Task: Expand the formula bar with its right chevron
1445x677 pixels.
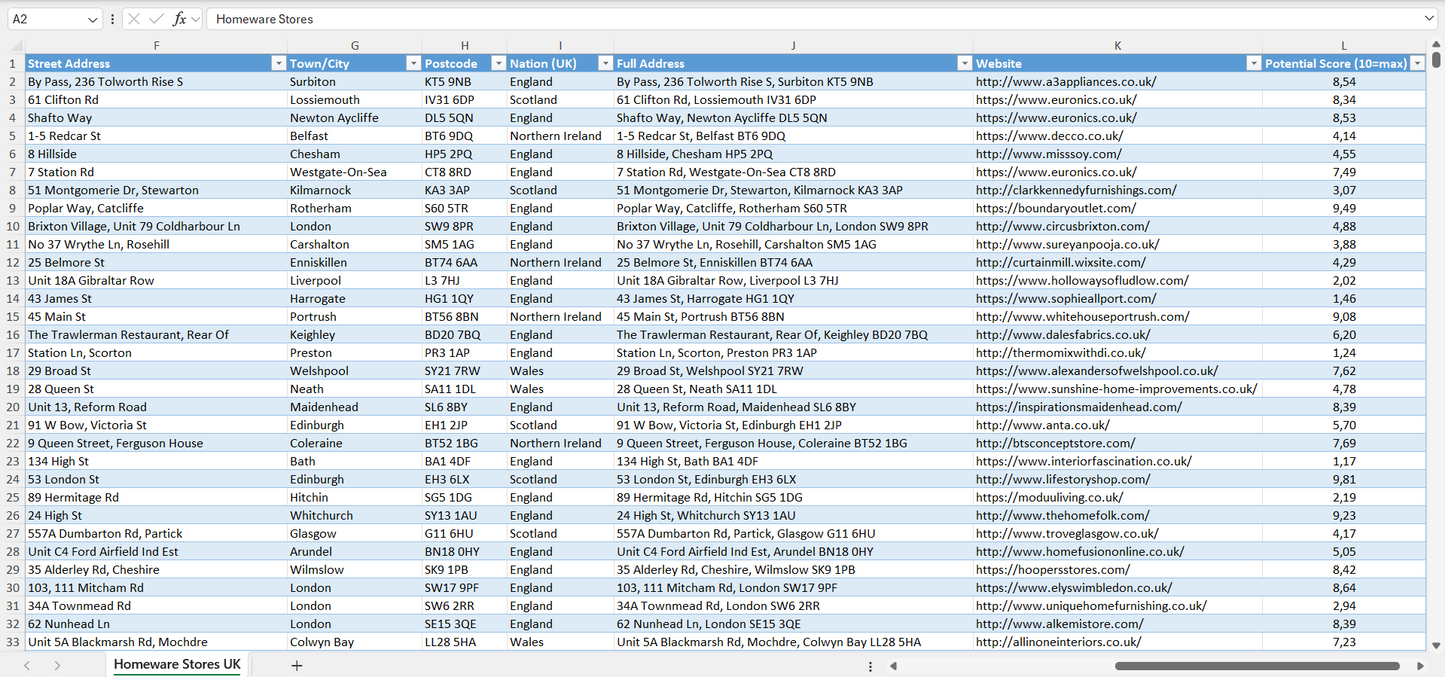Action: [x=1432, y=18]
